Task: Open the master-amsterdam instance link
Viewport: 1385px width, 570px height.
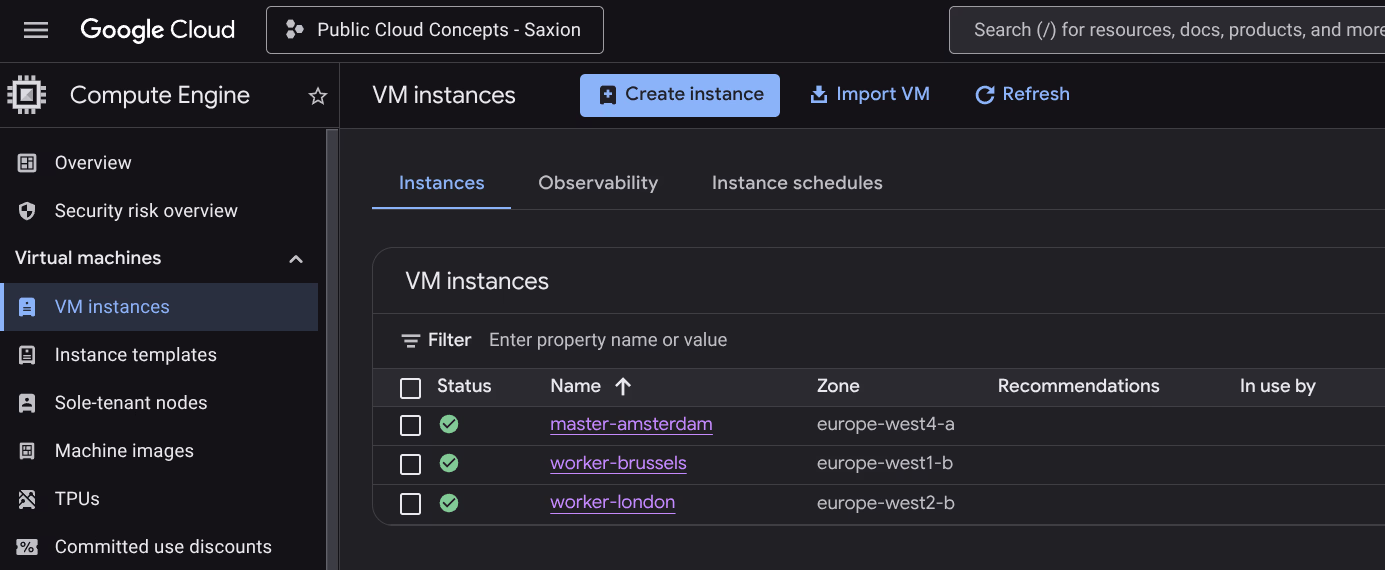Action: tap(631, 424)
